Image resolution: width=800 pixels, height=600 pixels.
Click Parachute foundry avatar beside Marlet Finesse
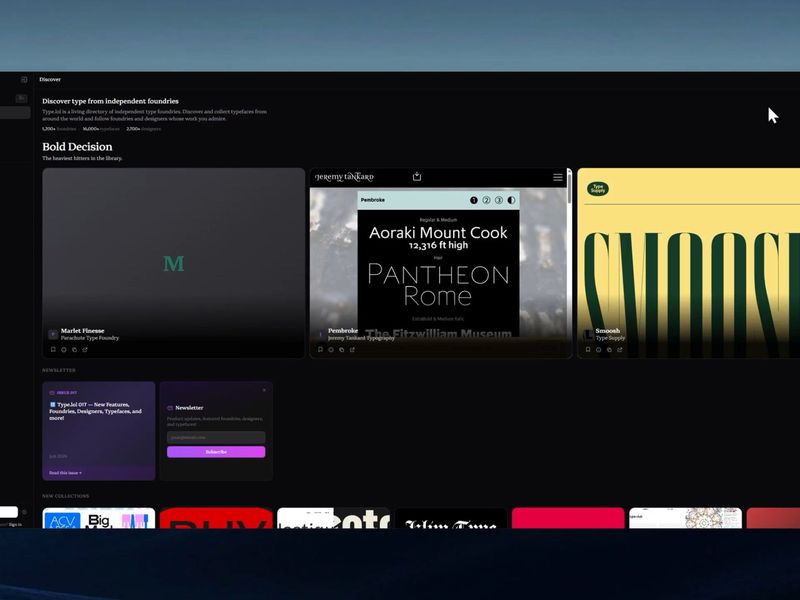53,334
